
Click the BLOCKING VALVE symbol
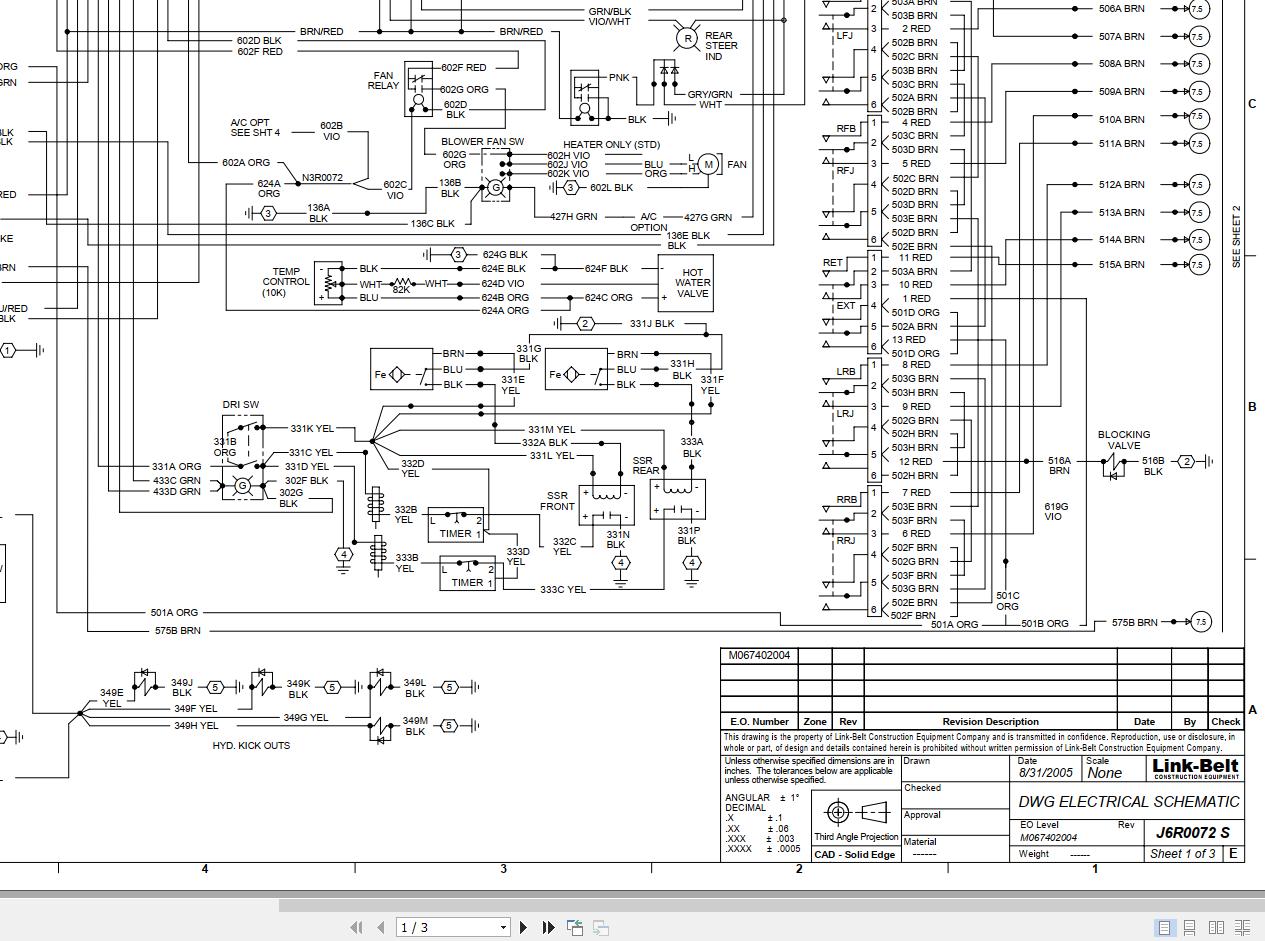(1113, 461)
